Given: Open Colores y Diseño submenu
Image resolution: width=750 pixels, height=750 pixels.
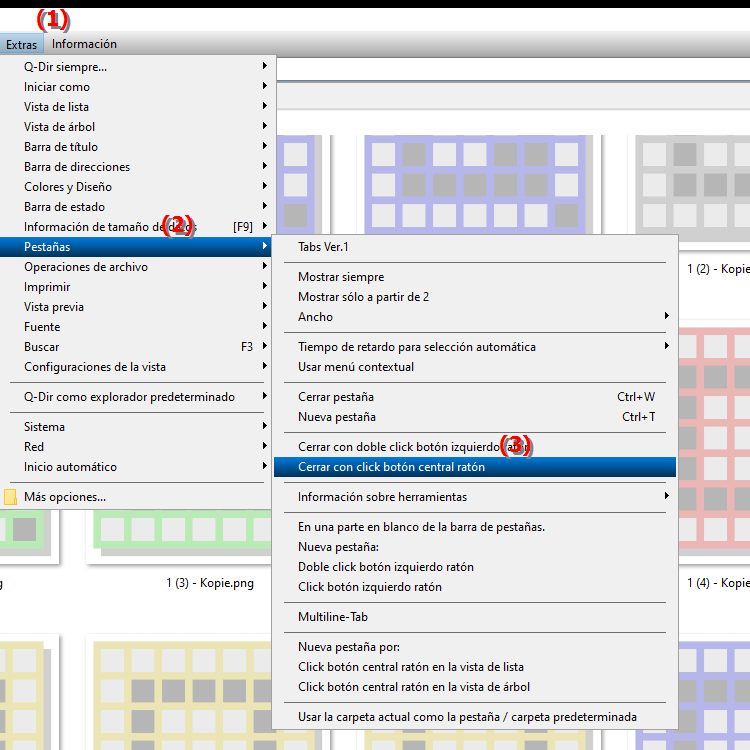Looking at the screenshot, I should click(x=136, y=187).
